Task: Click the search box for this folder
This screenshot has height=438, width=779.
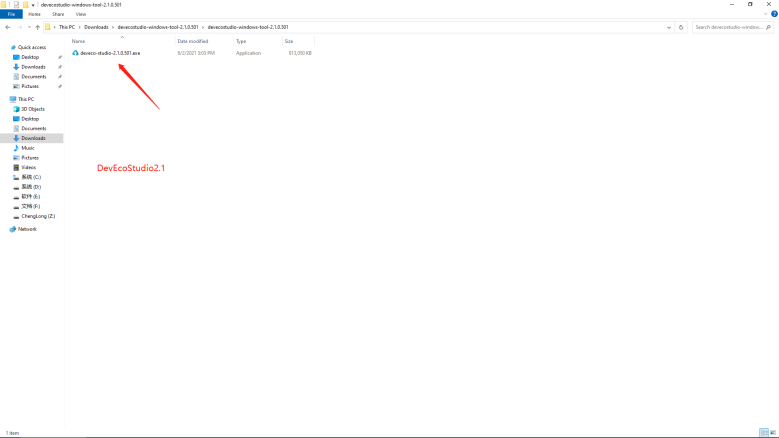Action: [732, 27]
